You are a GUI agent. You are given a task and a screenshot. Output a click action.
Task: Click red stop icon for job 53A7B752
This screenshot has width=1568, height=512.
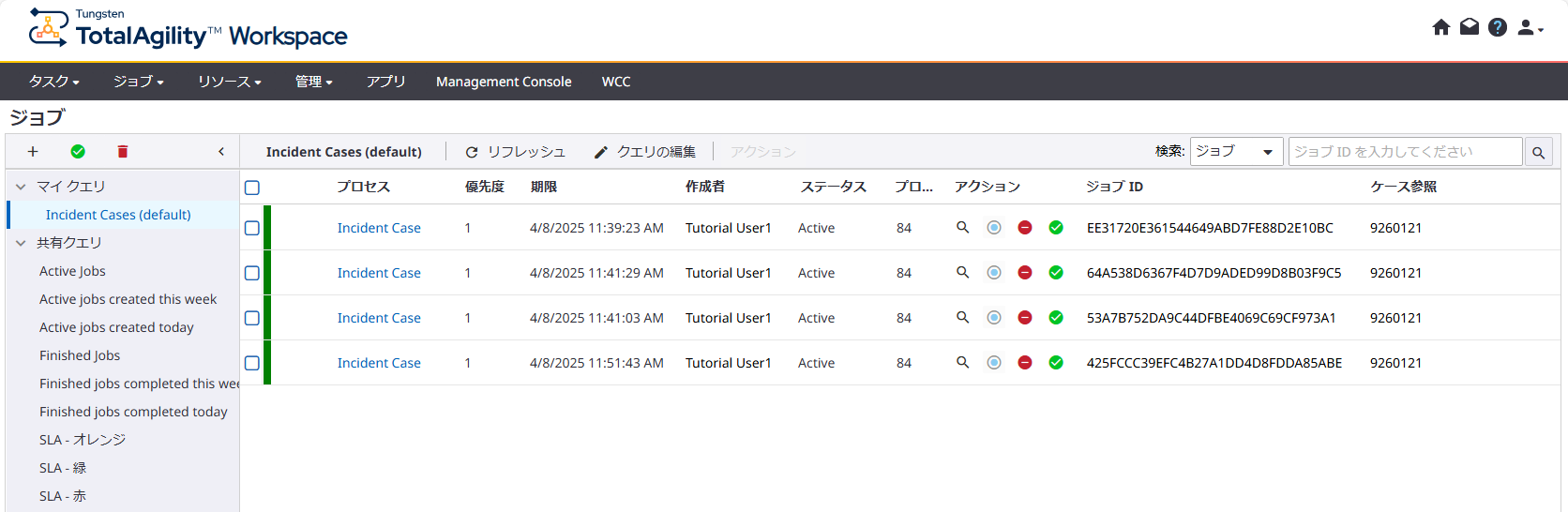pos(1025,317)
